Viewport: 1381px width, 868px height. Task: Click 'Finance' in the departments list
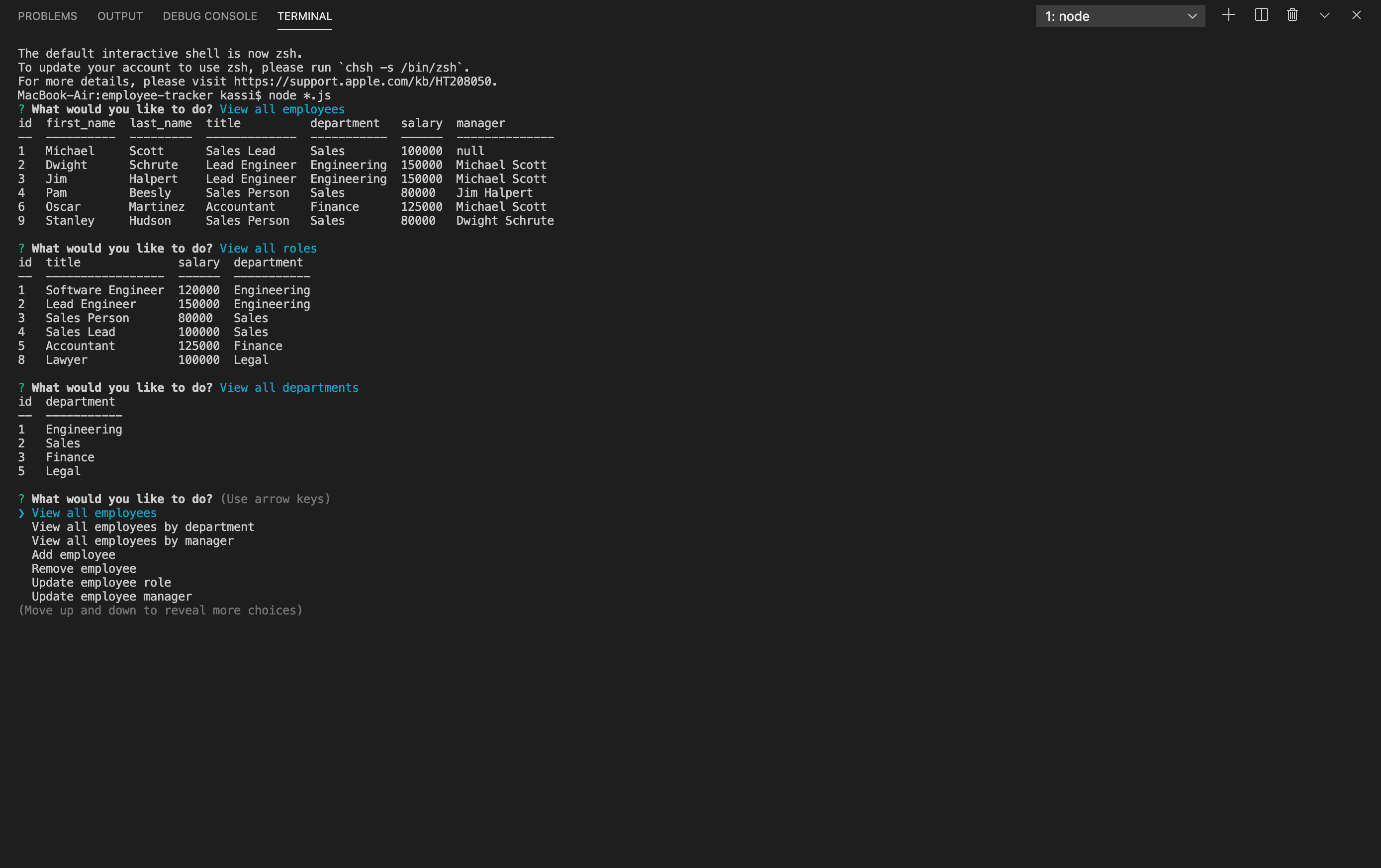click(x=70, y=457)
